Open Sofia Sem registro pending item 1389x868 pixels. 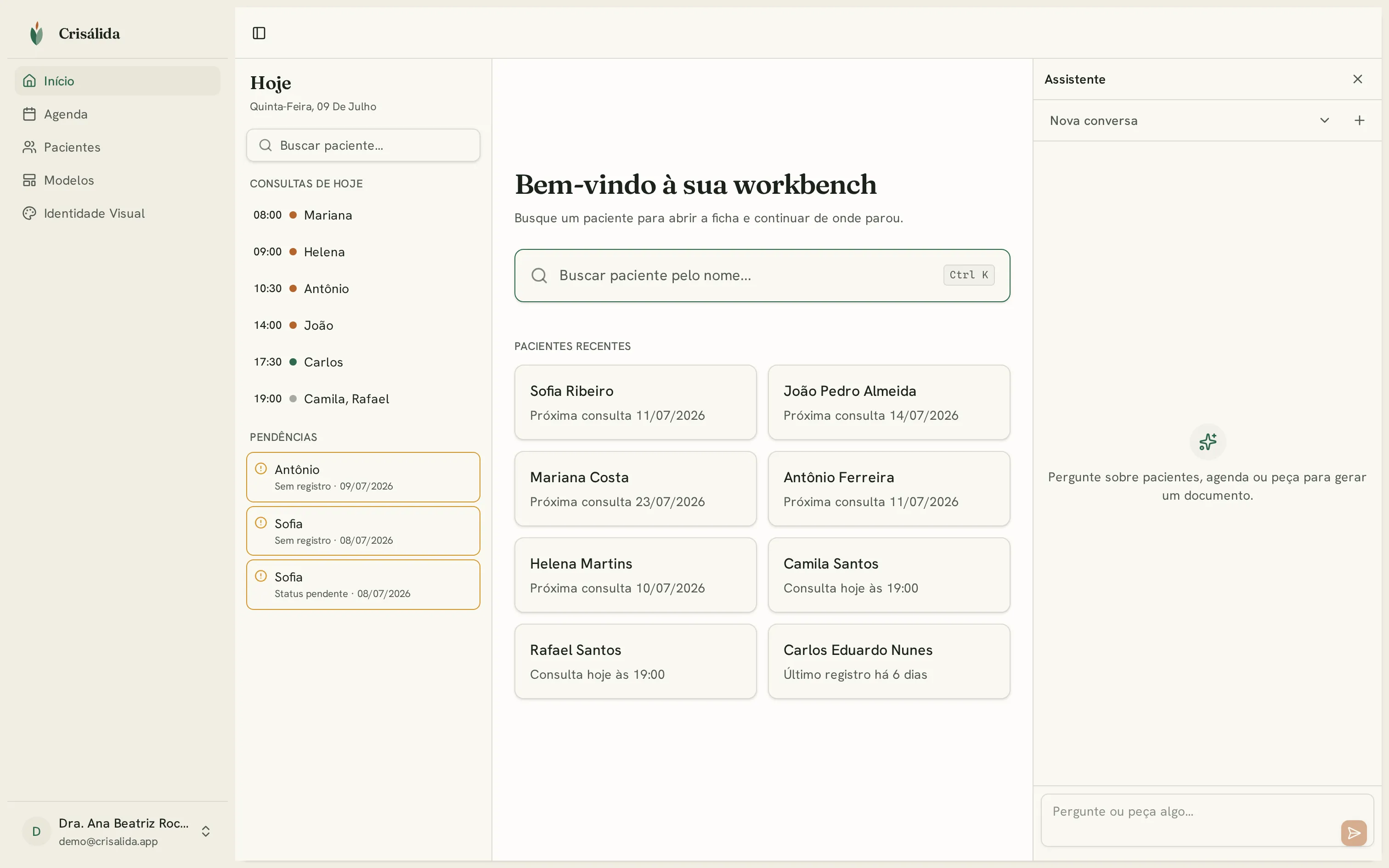[363, 531]
